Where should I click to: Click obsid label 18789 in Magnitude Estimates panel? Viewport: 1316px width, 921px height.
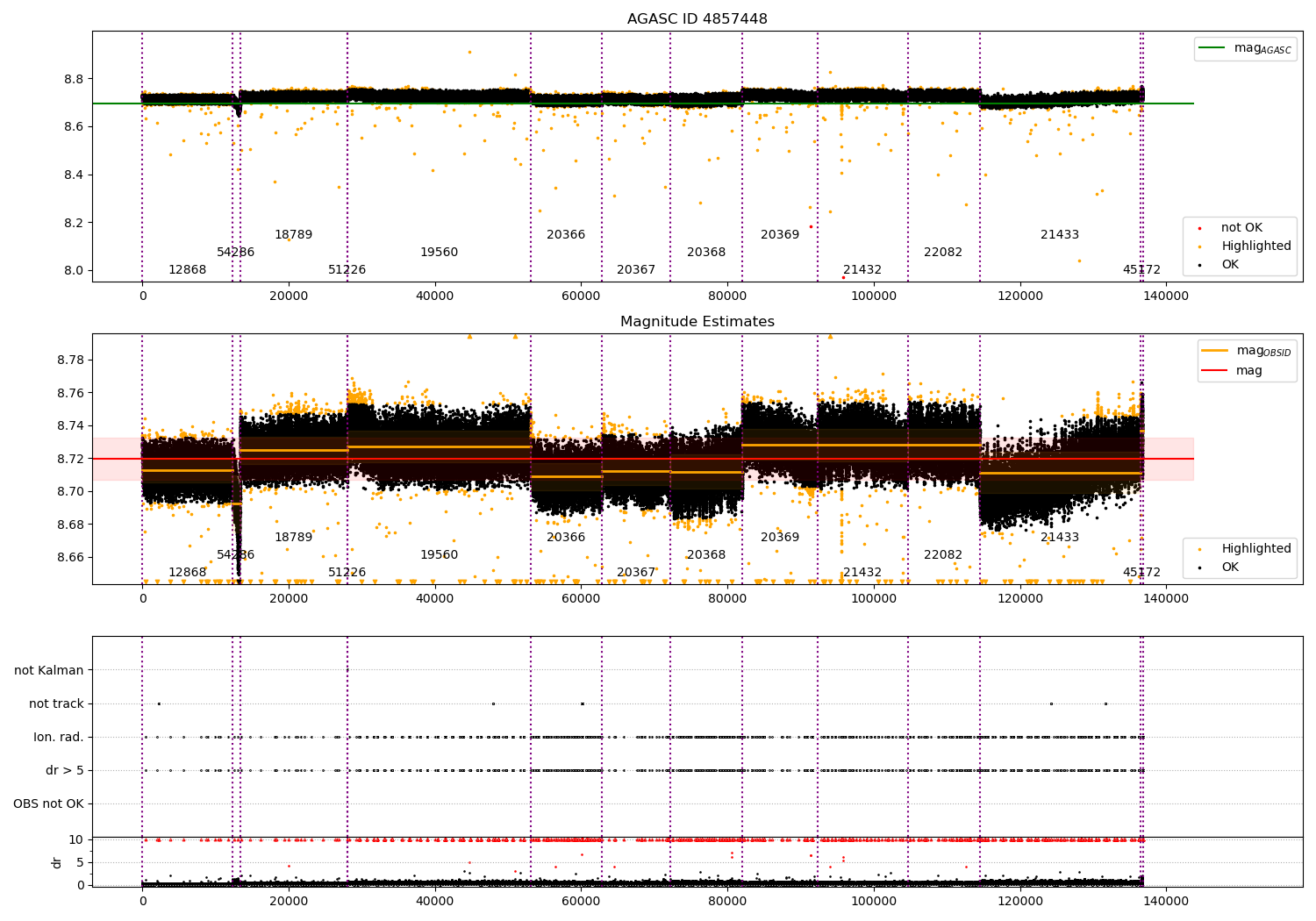click(x=293, y=538)
